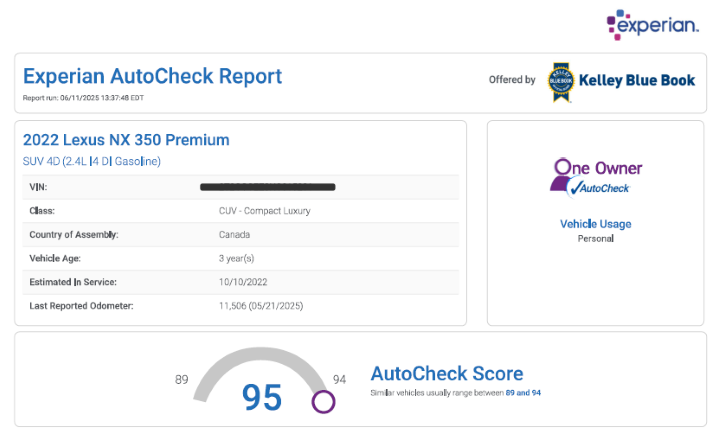Click the 'Country of Assembly:' label

pyautogui.click(x=74, y=235)
